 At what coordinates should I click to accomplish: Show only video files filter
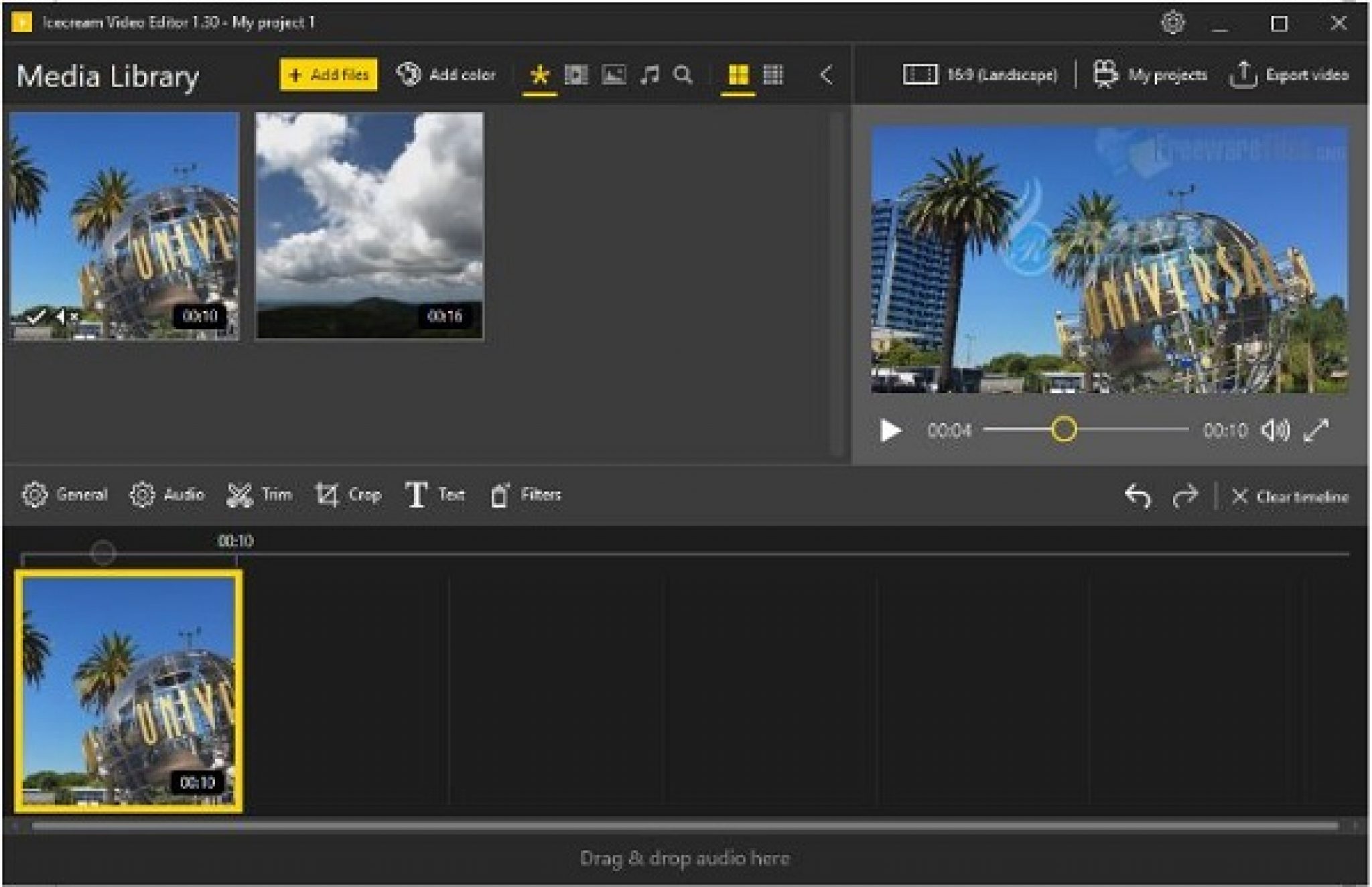(x=576, y=74)
